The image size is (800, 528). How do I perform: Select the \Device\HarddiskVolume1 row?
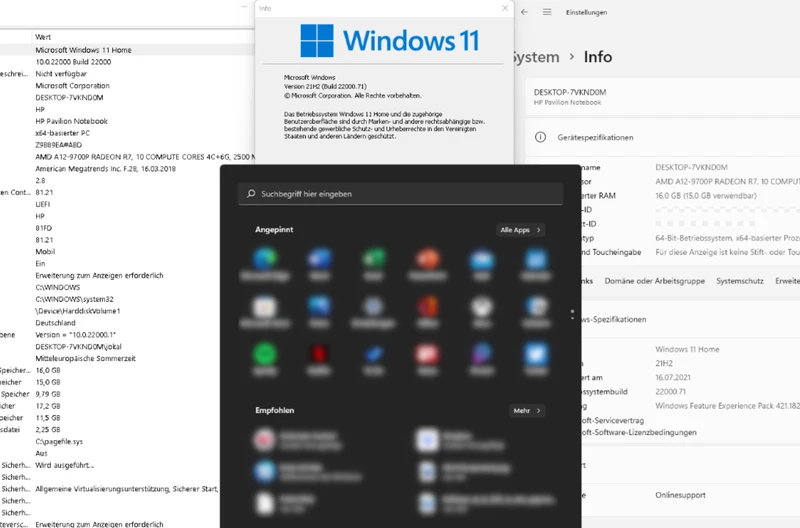click(x=78, y=311)
